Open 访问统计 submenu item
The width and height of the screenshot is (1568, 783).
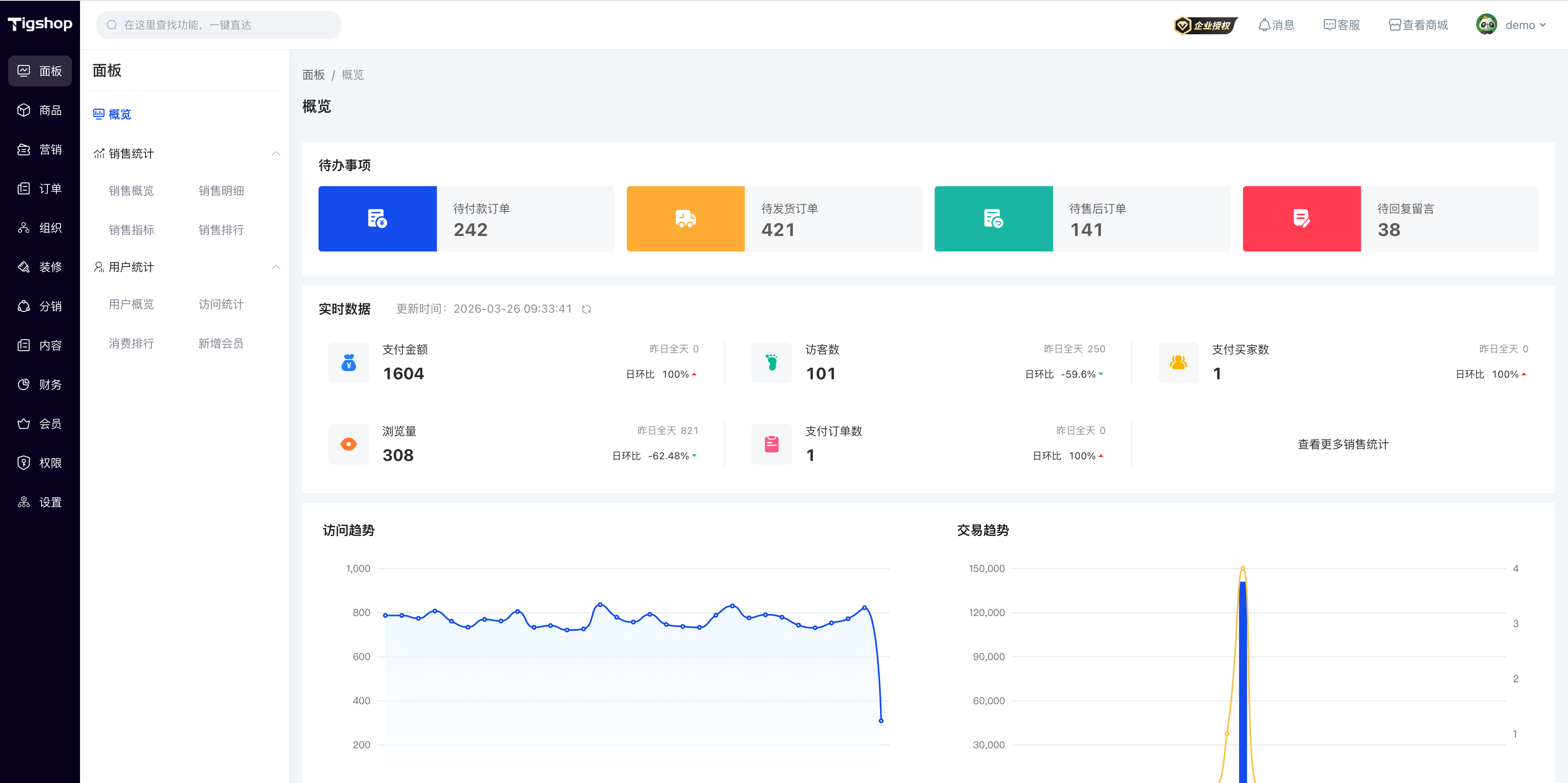[221, 304]
